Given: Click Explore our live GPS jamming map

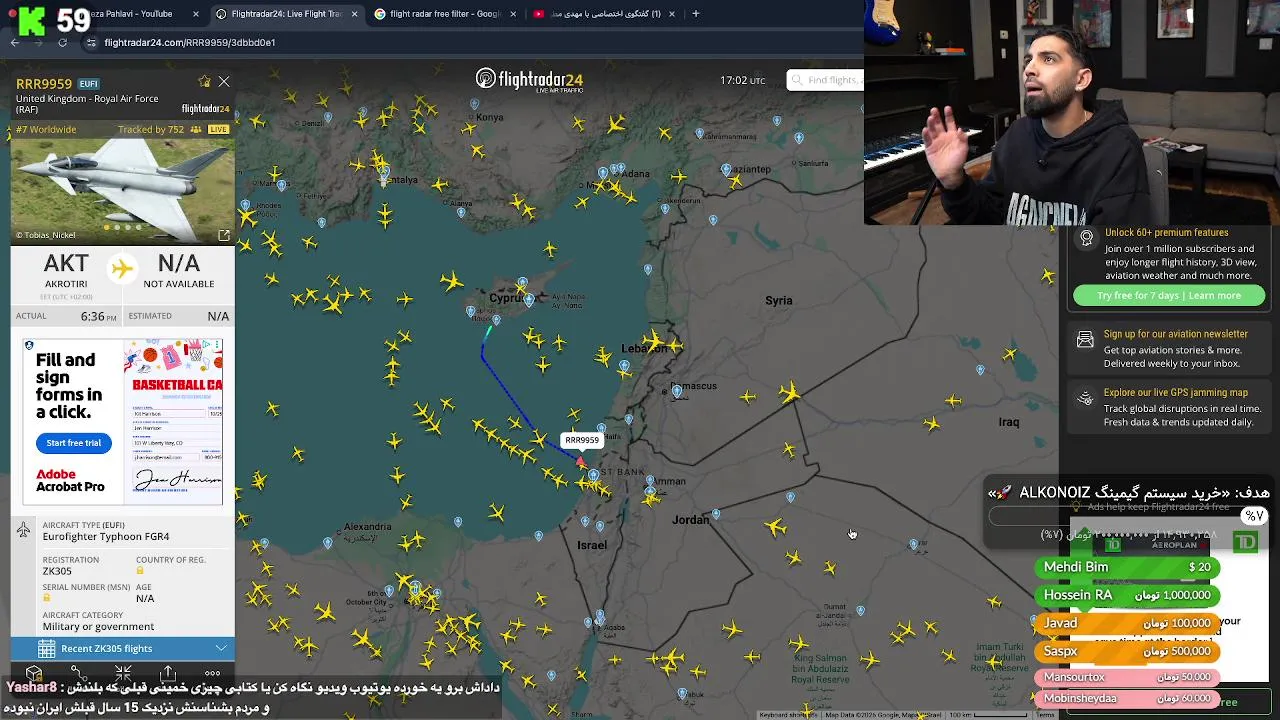Looking at the screenshot, I should 1176,393.
